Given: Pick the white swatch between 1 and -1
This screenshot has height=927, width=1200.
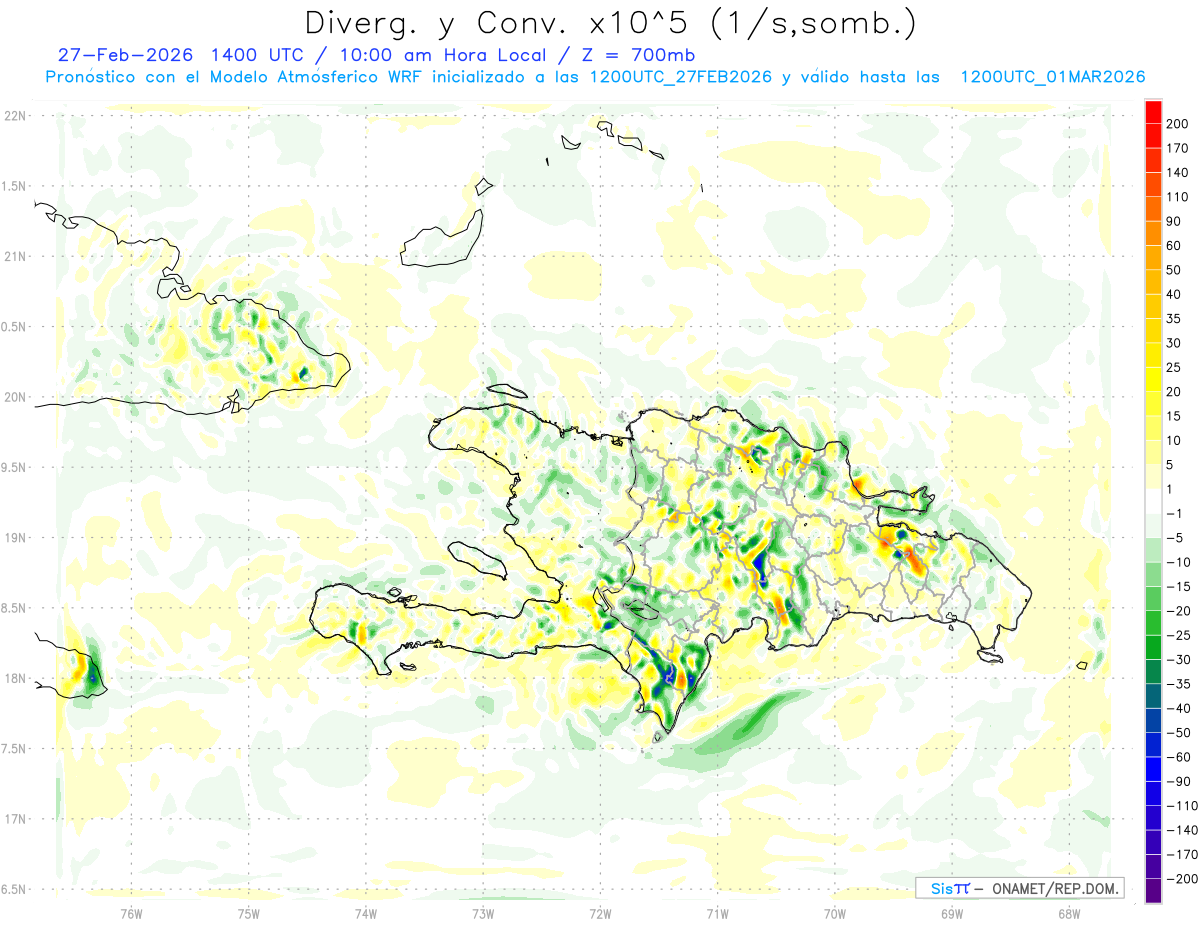Looking at the screenshot, I should pyautogui.click(x=1154, y=501).
